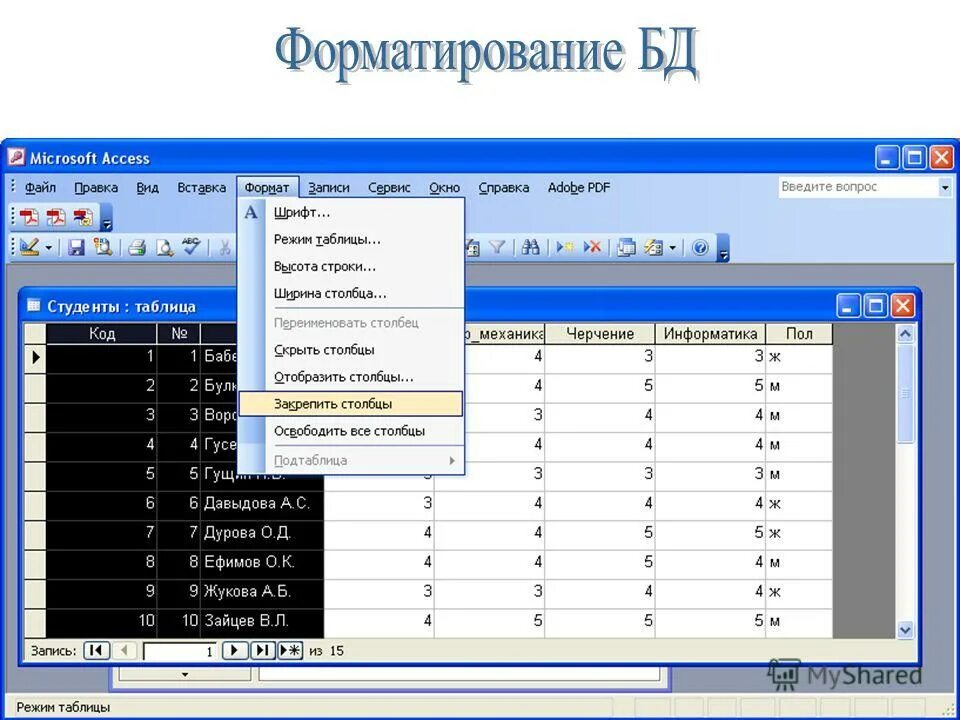The width and height of the screenshot is (960, 720).
Task: Select Закрепить столбцы menu entry
Action: pyautogui.click(x=351, y=403)
